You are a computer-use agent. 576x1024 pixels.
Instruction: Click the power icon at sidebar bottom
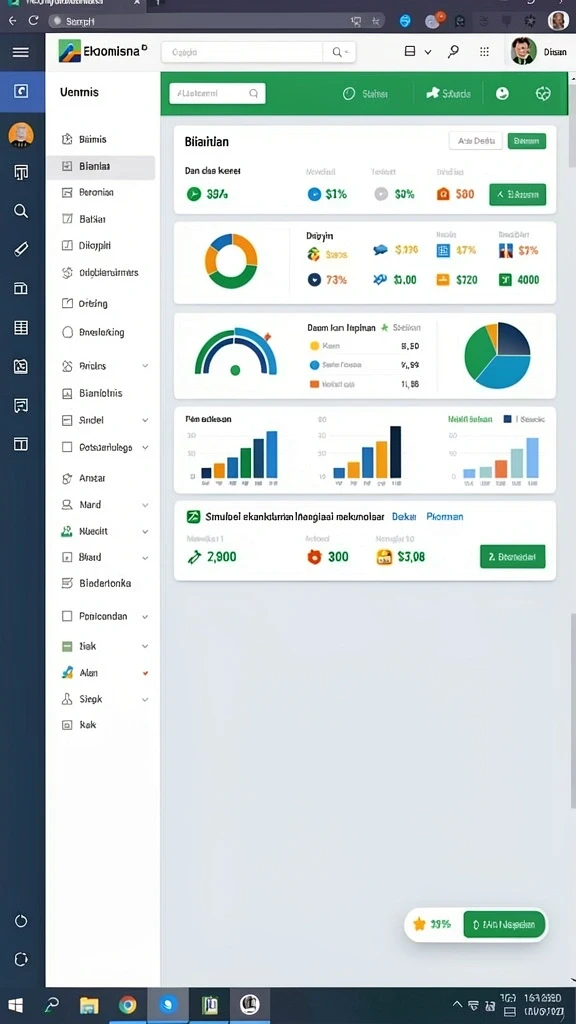21,921
